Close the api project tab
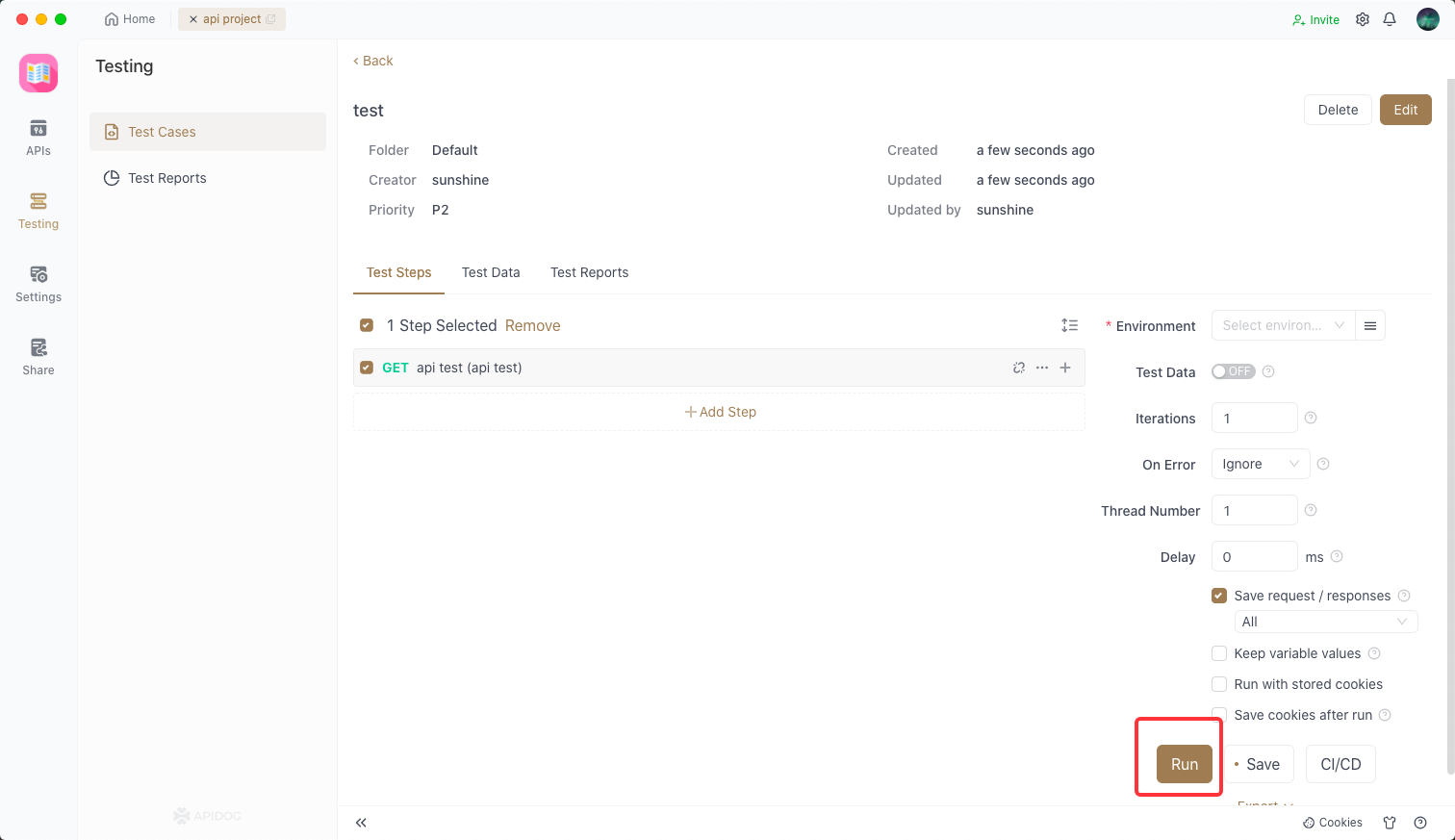The width and height of the screenshot is (1455, 840). [193, 19]
